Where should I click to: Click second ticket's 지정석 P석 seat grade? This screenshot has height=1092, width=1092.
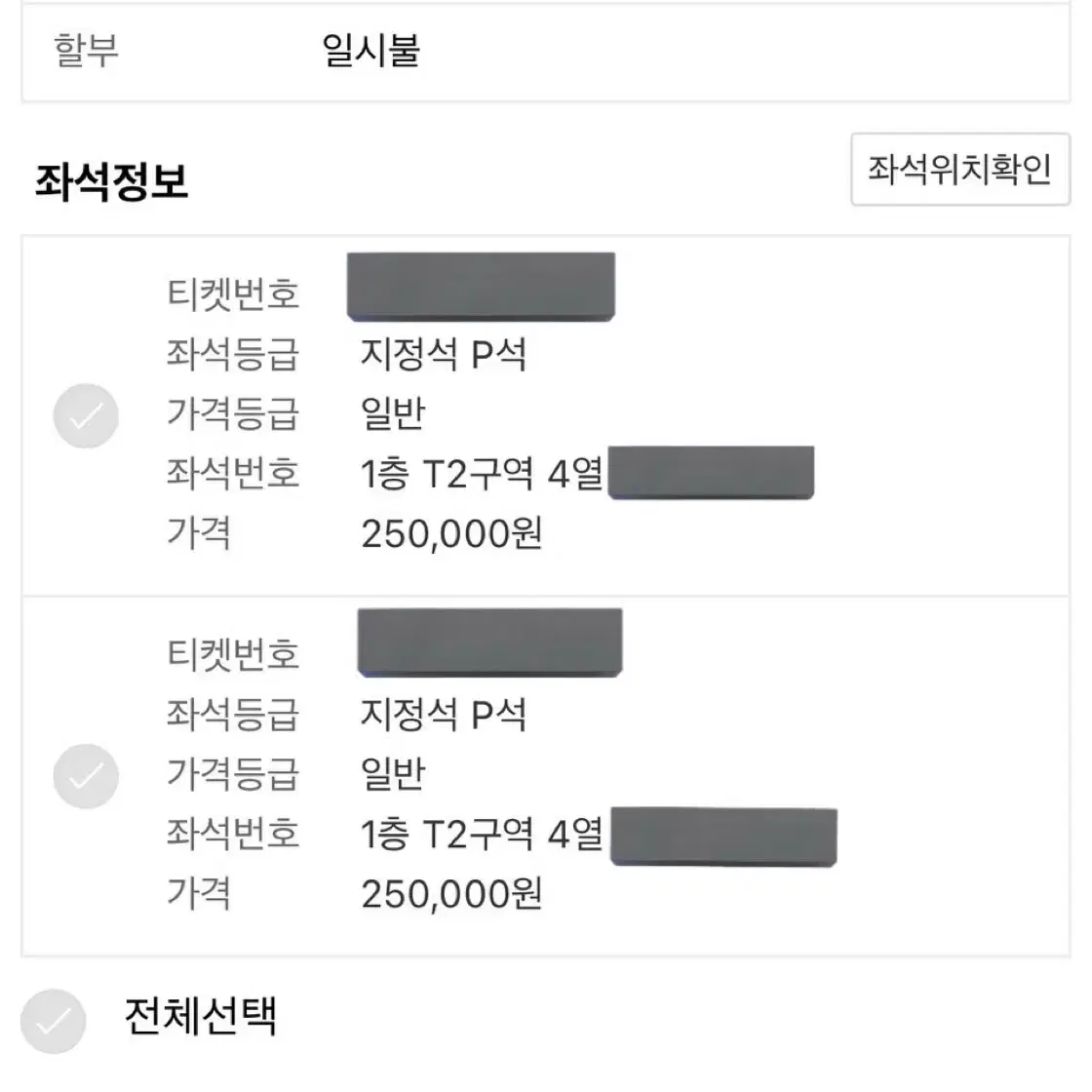tap(443, 715)
